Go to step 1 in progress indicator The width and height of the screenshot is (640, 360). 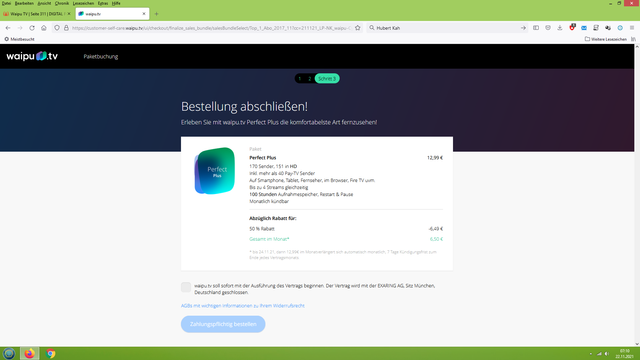[300, 78]
